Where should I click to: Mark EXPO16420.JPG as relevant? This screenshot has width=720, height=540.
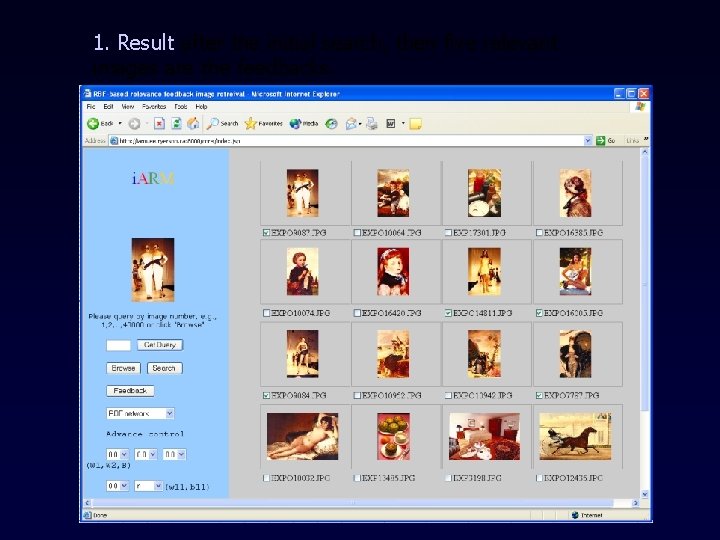pos(357,313)
